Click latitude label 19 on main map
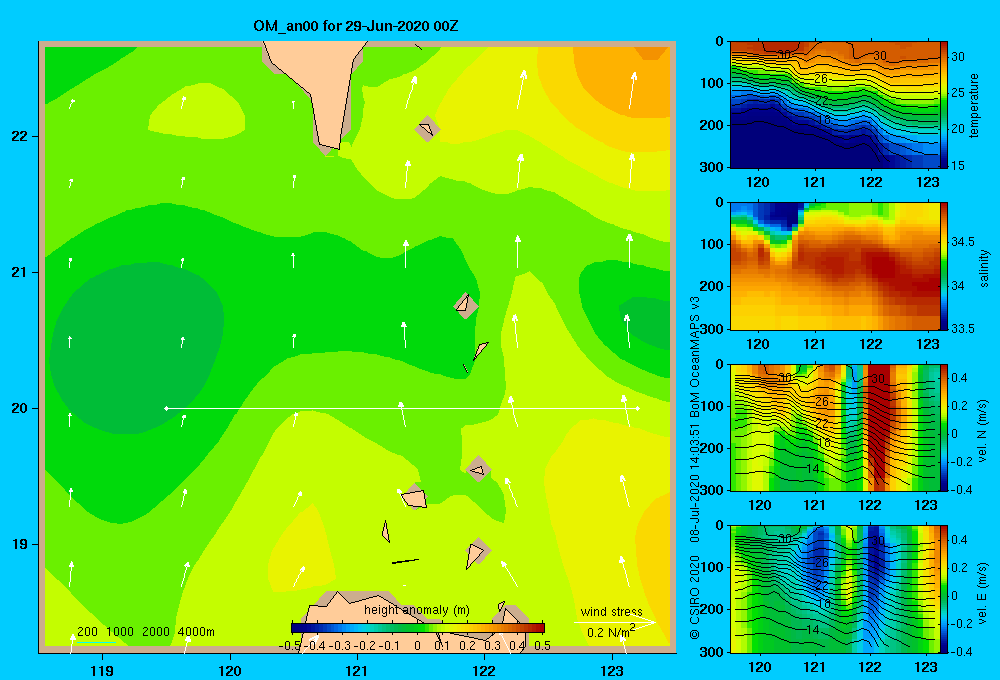Image resolution: width=1000 pixels, height=680 pixels. pyautogui.click(x=20, y=544)
